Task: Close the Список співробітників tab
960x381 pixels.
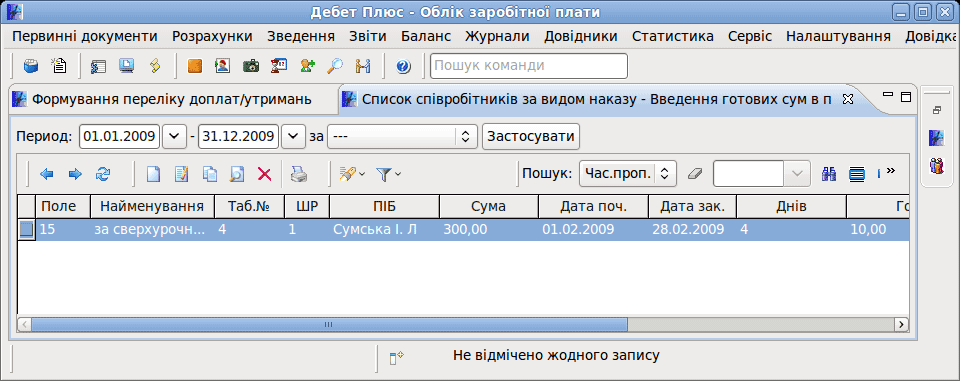Action: click(x=849, y=99)
